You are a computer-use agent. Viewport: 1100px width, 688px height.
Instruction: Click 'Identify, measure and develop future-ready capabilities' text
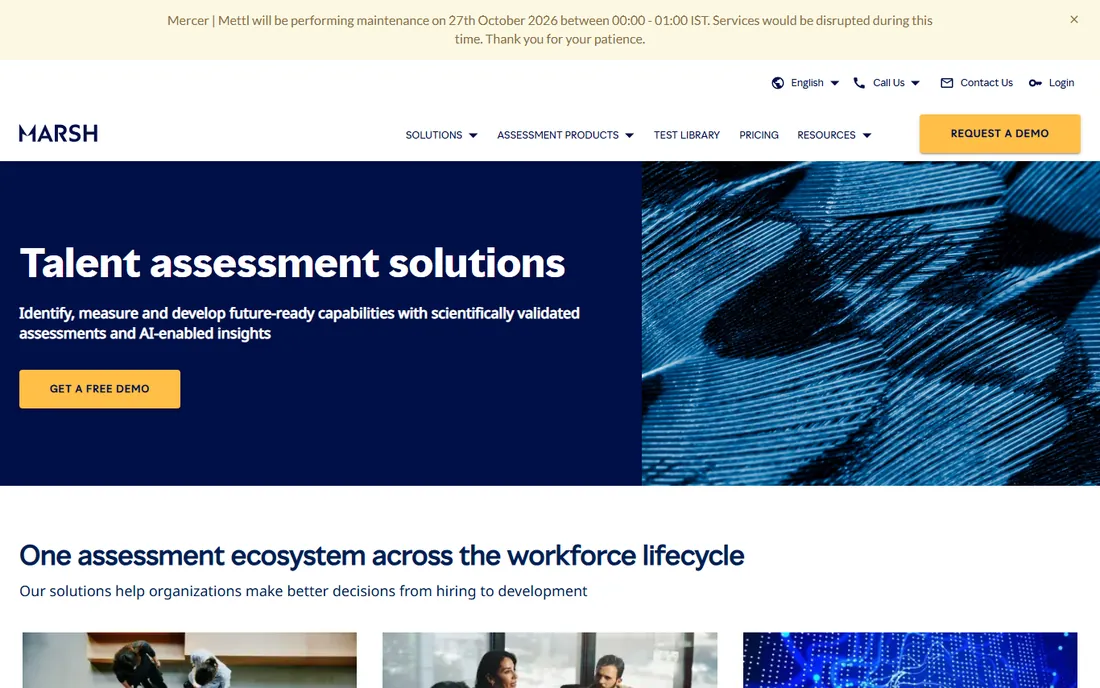pyautogui.click(x=299, y=323)
